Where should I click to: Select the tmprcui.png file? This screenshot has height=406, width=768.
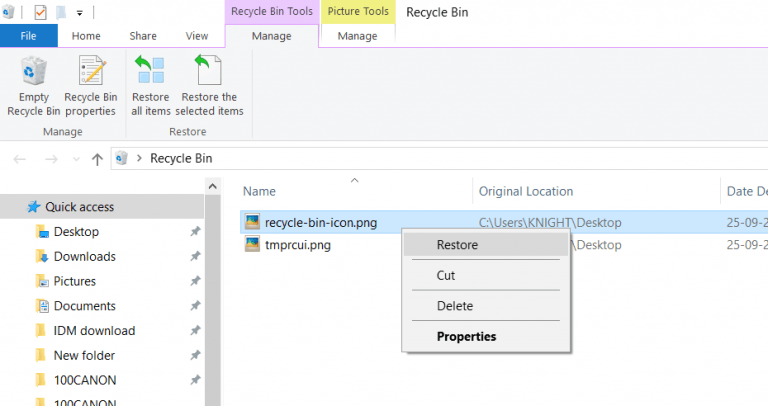click(x=298, y=245)
